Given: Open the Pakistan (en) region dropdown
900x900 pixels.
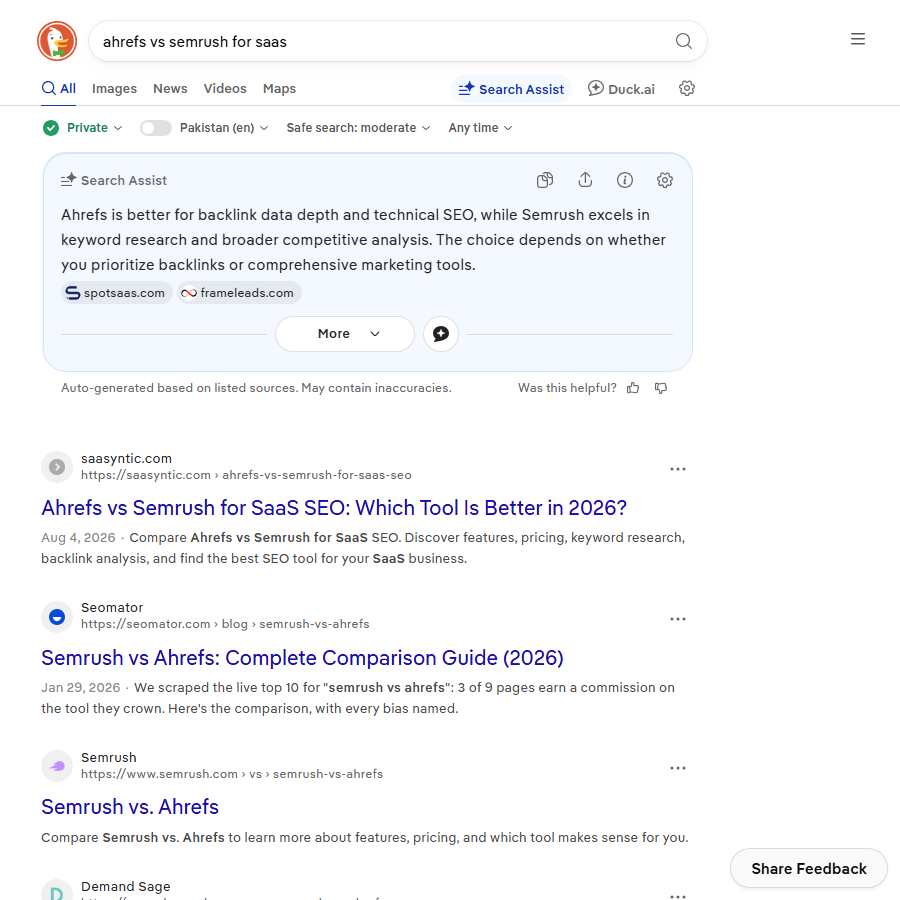Looking at the screenshot, I should [224, 128].
